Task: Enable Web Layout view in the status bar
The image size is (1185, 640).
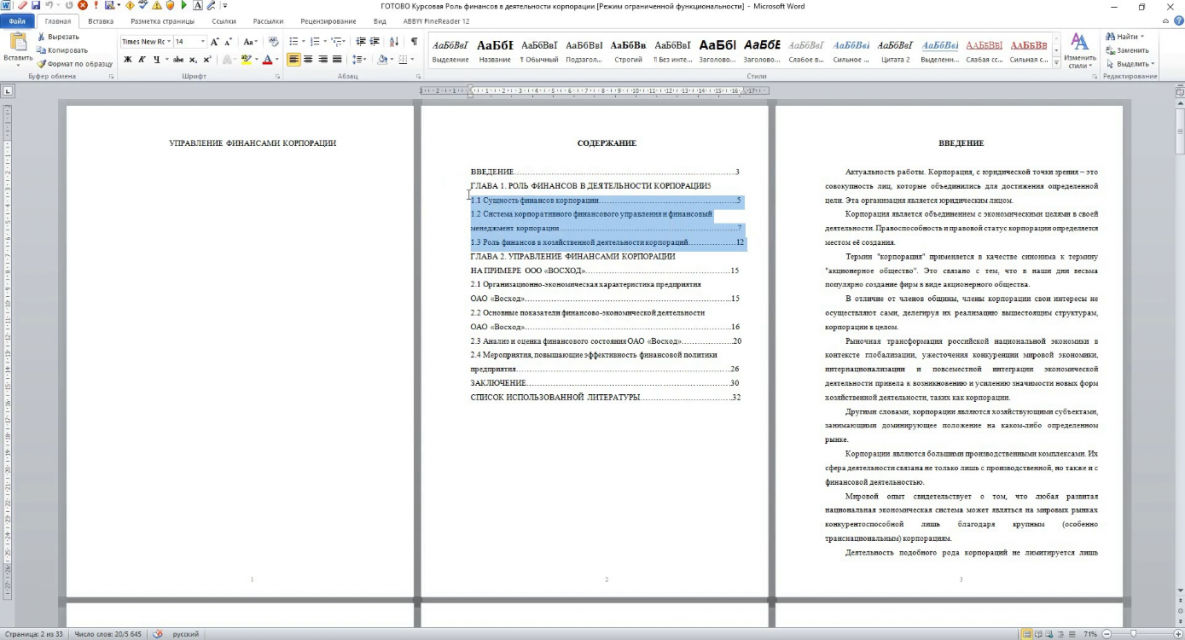Action: coord(1049,633)
